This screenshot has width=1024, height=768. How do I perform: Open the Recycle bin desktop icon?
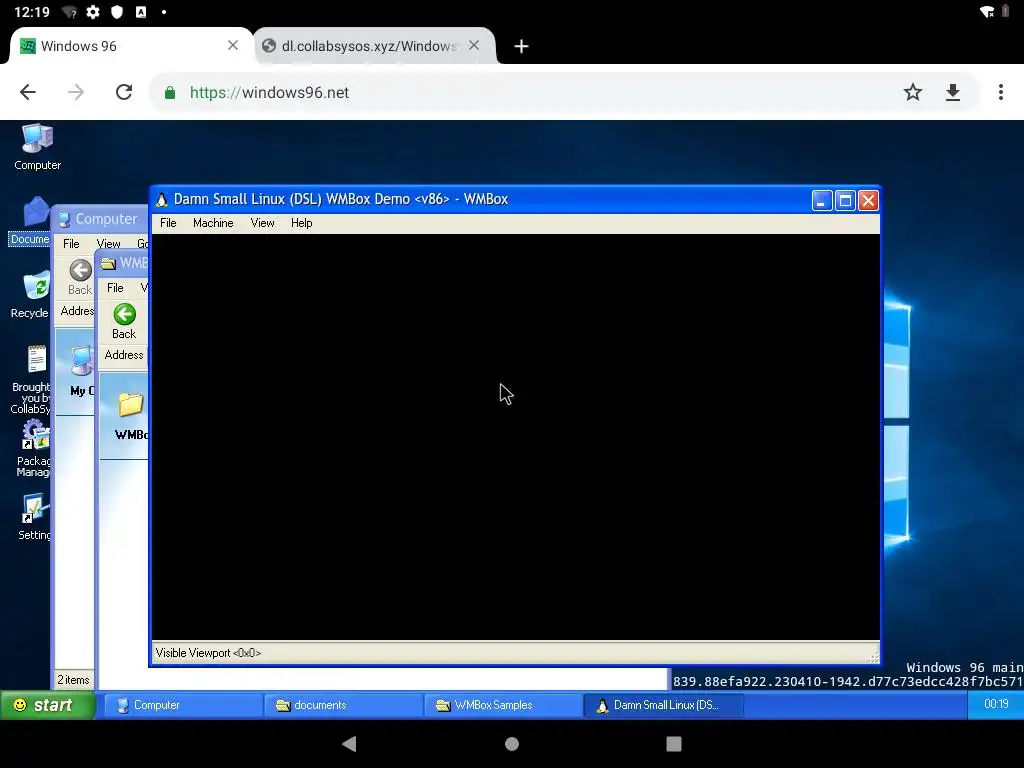(x=31, y=295)
